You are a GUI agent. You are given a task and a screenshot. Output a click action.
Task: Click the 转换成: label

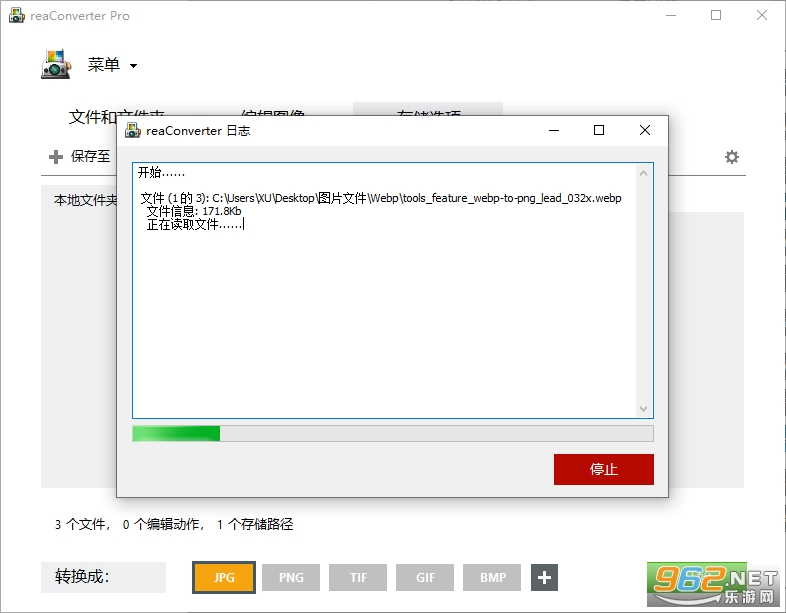click(82, 576)
